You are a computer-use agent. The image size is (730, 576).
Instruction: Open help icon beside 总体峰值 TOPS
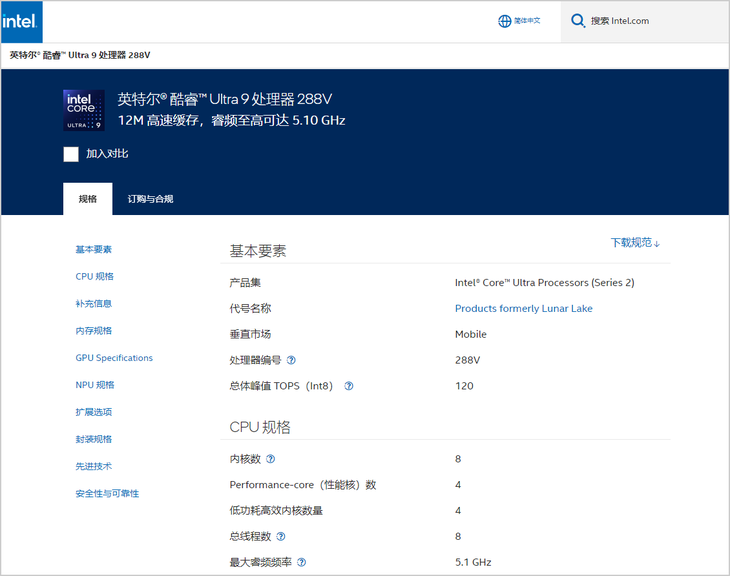click(x=348, y=386)
